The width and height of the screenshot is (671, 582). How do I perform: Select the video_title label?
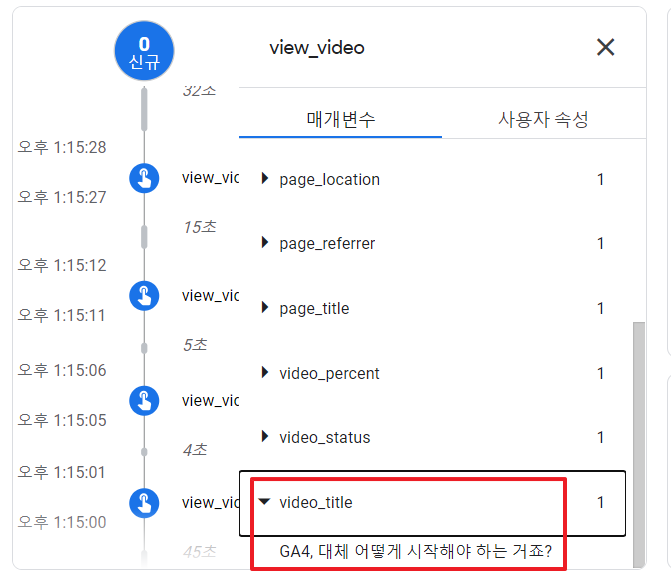316,502
